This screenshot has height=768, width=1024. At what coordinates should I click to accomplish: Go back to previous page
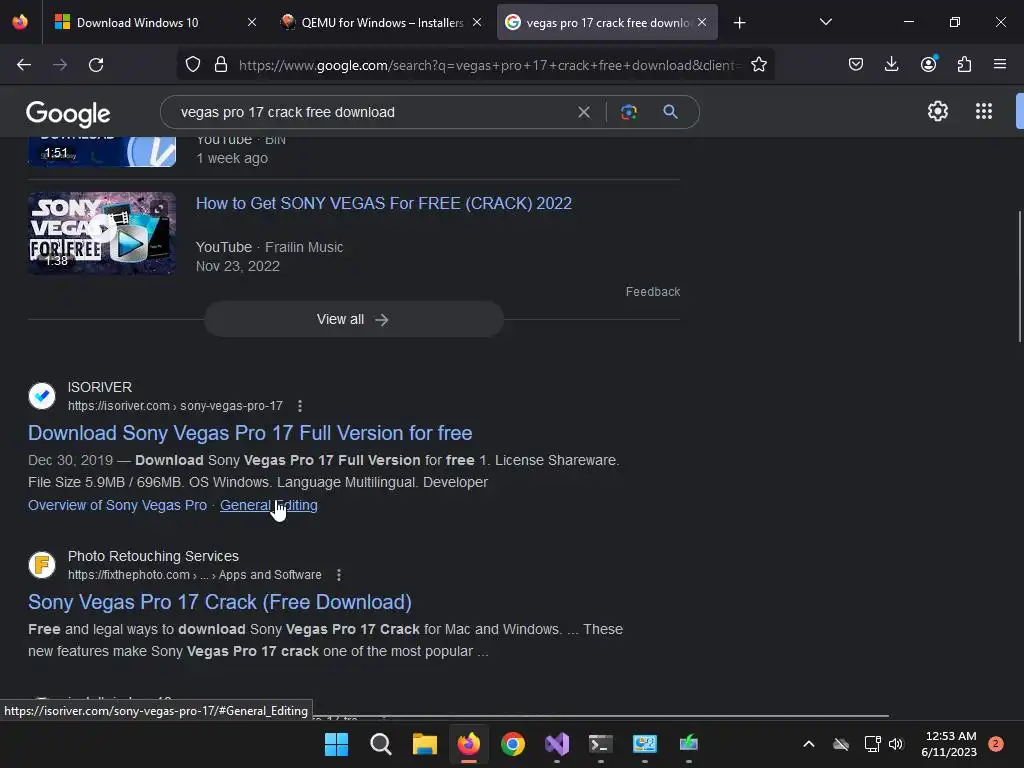(24, 65)
